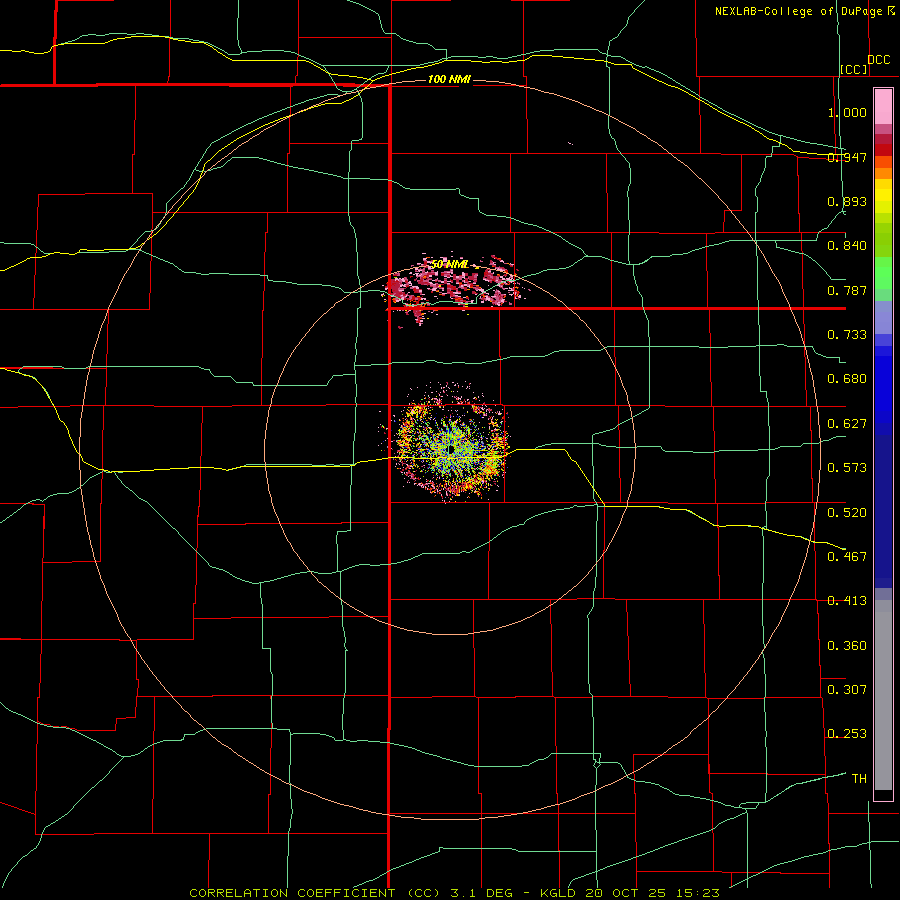Select the 0.360 color scale value

click(x=847, y=646)
